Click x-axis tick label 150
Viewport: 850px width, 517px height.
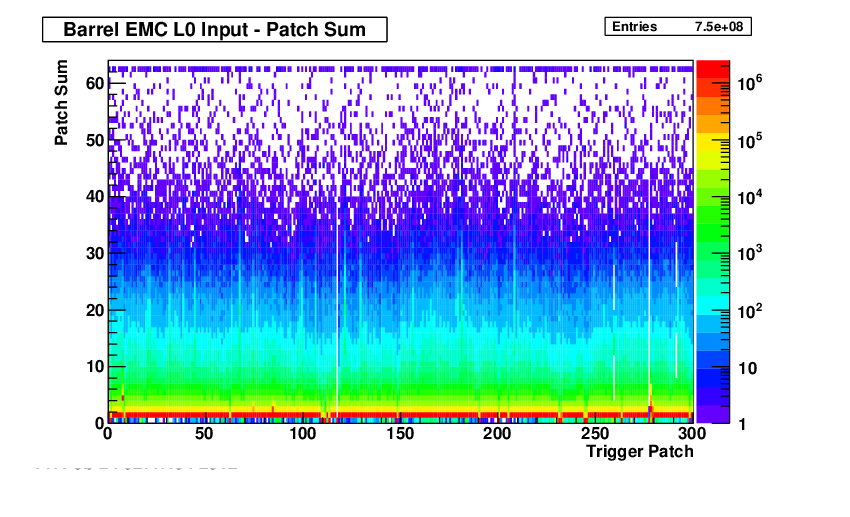pos(400,434)
